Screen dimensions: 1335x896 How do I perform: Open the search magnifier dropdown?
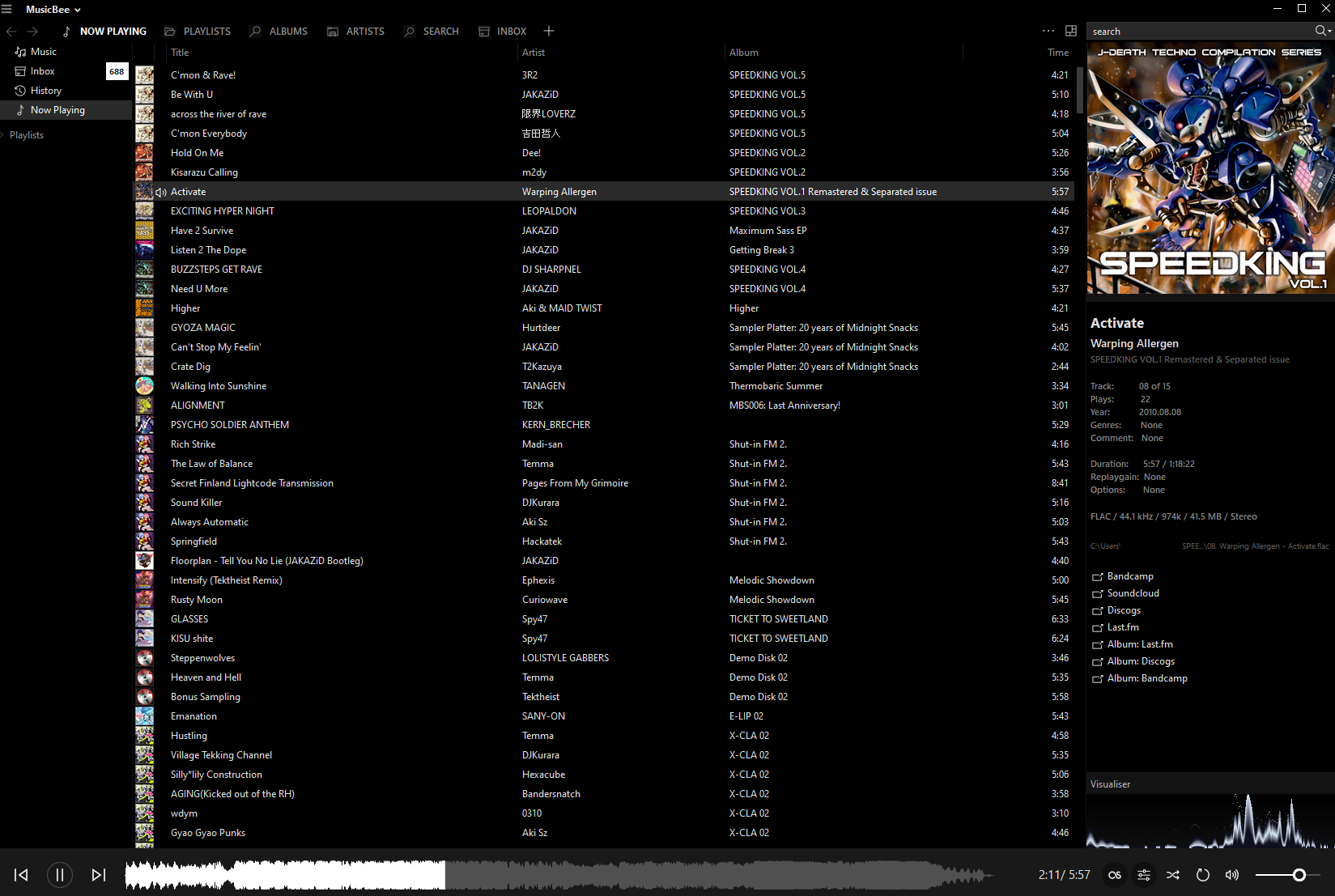(1324, 31)
